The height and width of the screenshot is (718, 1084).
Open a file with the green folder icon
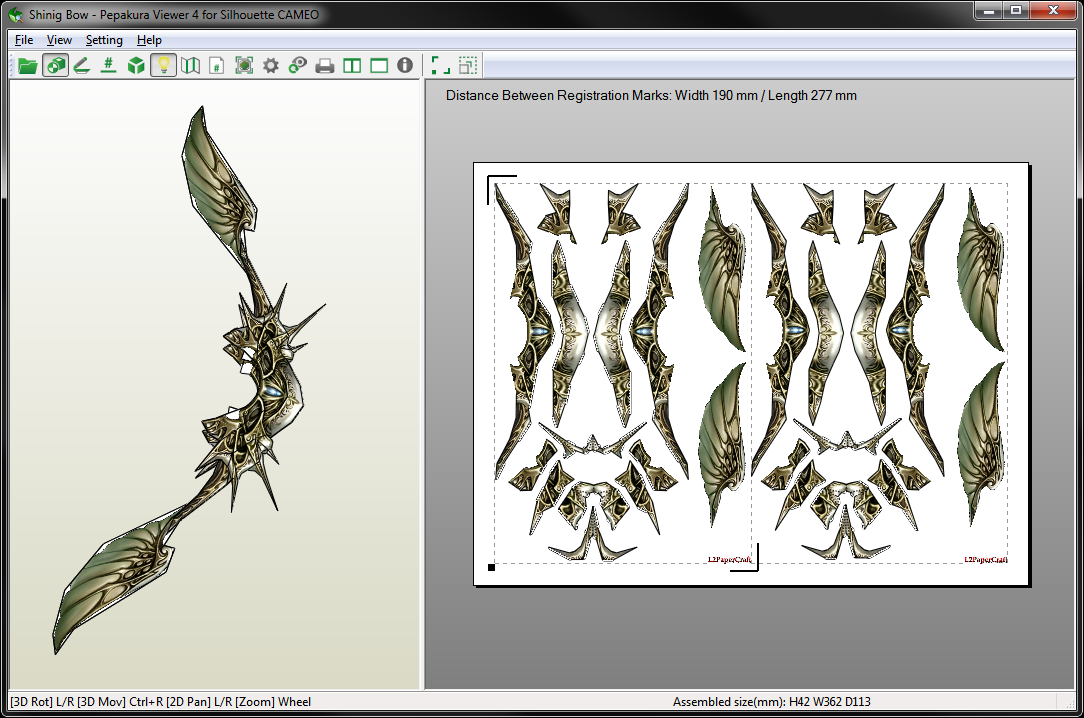[x=28, y=66]
